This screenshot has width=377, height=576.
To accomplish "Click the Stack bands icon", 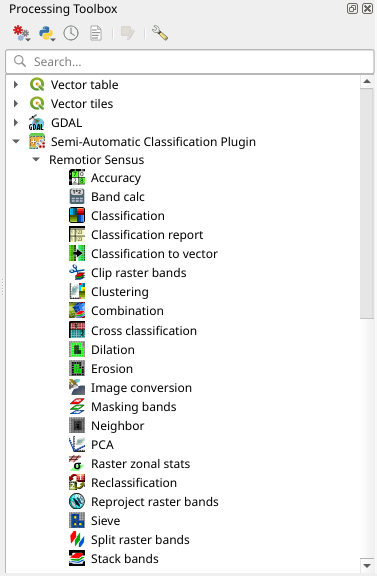I will [77, 559].
